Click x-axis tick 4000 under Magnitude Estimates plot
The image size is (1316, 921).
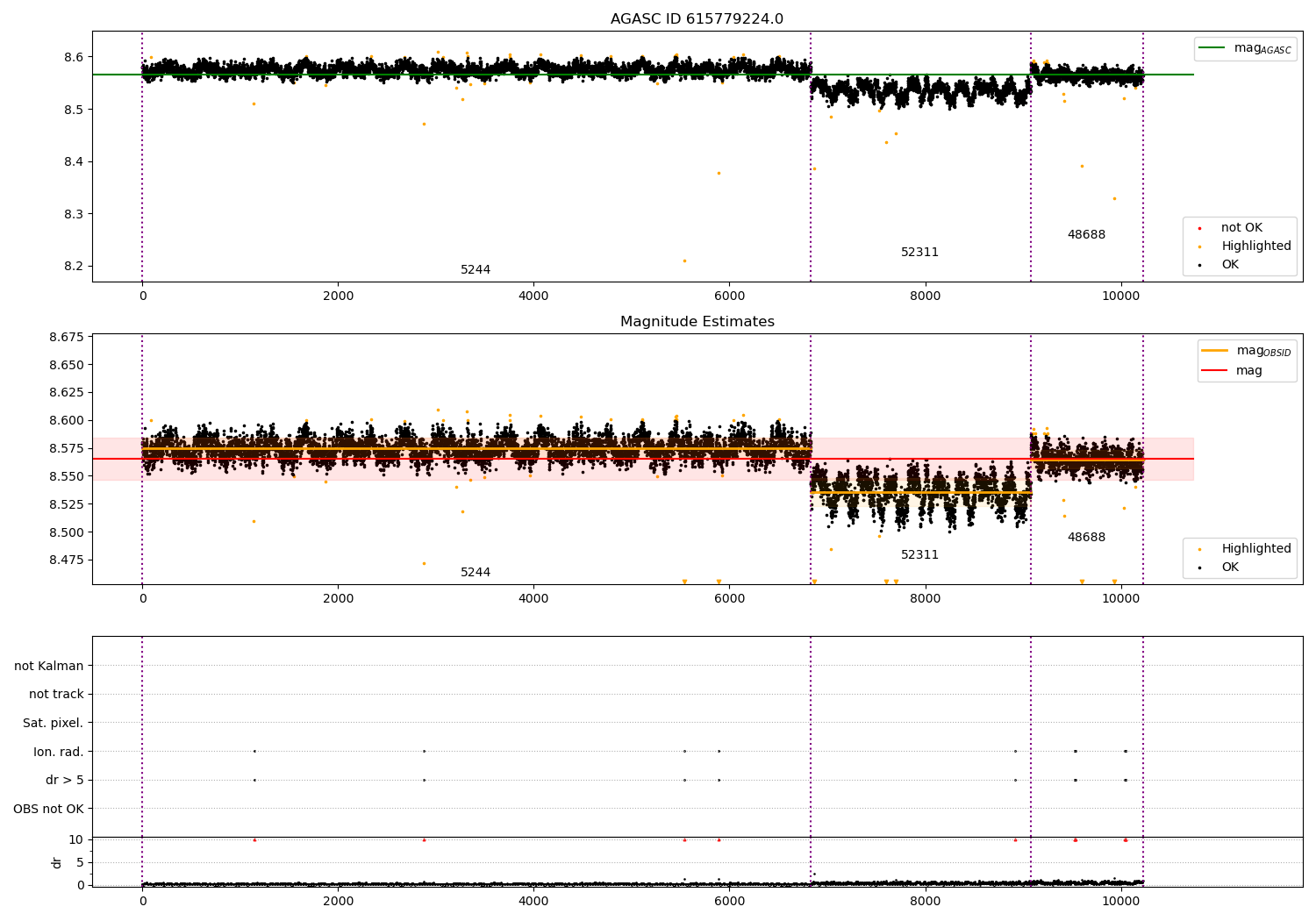pyautogui.click(x=533, y=599)
